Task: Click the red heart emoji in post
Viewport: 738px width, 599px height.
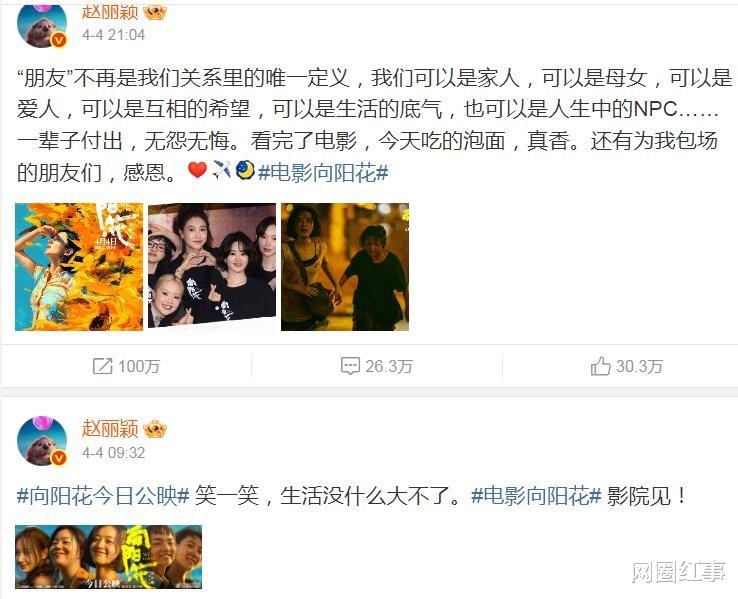Action: coord(197,170)
